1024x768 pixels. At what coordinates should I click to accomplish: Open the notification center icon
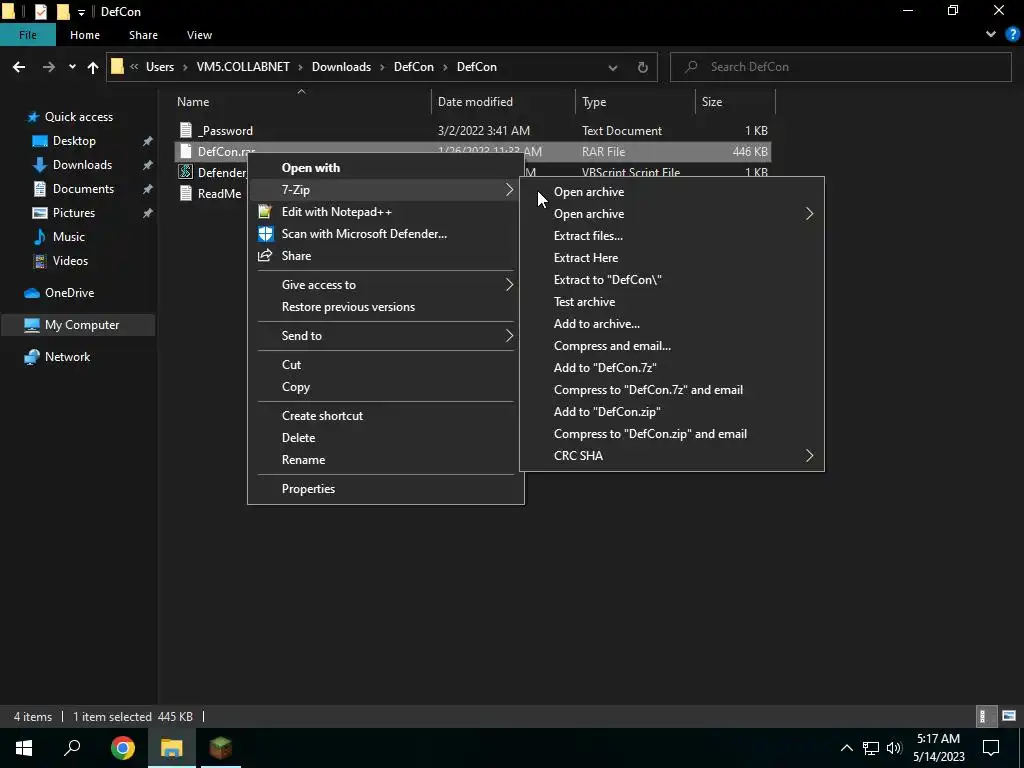coord(991,748)
